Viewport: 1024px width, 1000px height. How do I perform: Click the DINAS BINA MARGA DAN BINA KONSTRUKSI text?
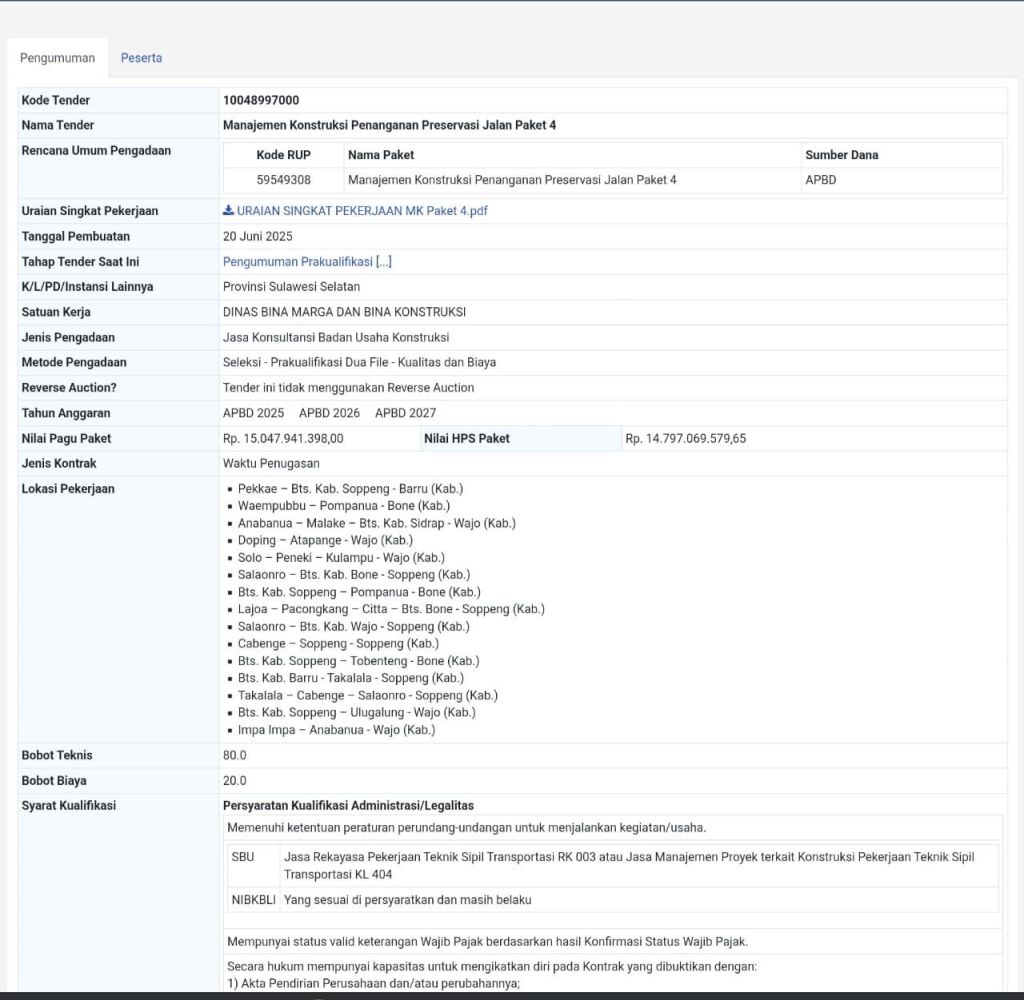coord(344,312)
